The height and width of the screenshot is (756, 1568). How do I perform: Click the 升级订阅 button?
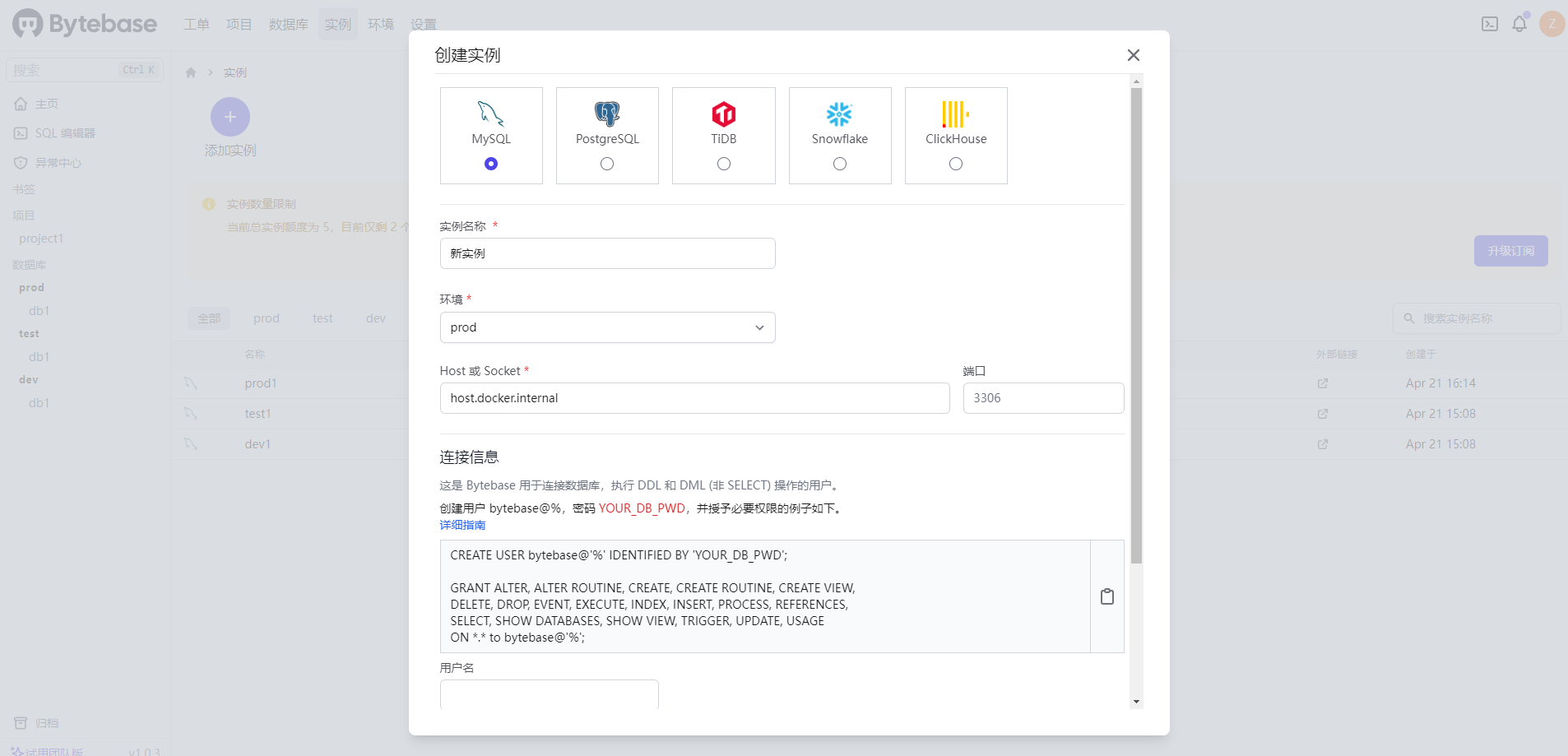click(1510, 251)
